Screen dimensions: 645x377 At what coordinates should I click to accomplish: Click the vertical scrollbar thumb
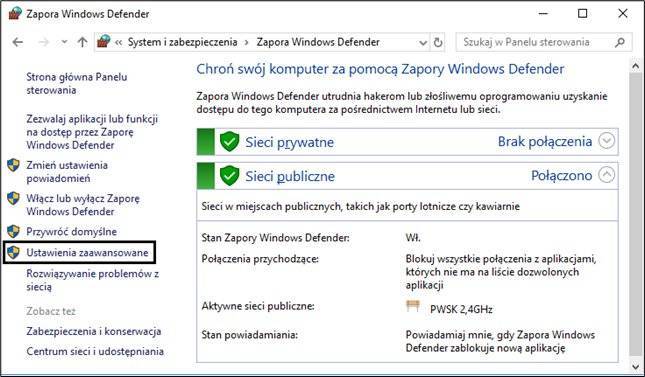click(x=636, y=214)
